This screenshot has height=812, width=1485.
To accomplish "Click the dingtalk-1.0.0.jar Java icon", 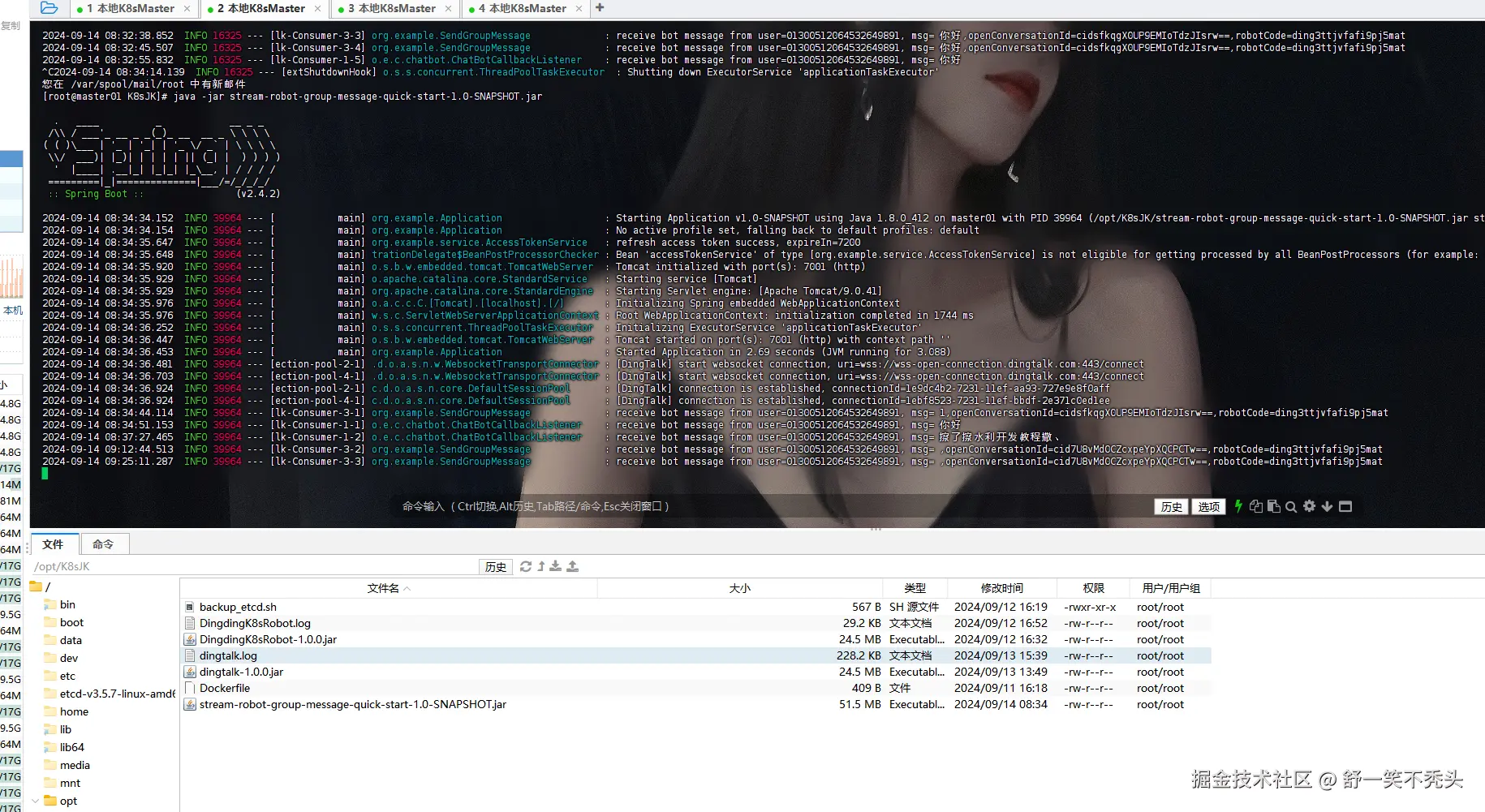I will click(x=190, y=672).
